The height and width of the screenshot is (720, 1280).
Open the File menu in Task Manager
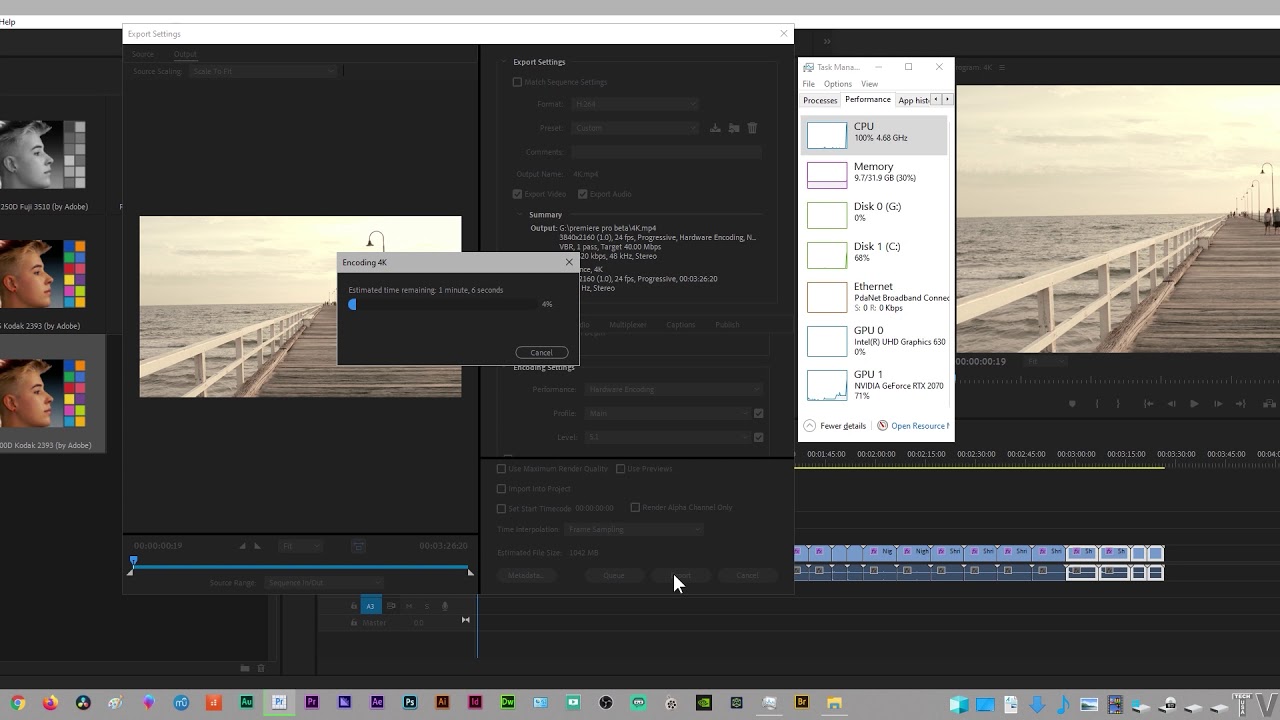tap(808, 84)
